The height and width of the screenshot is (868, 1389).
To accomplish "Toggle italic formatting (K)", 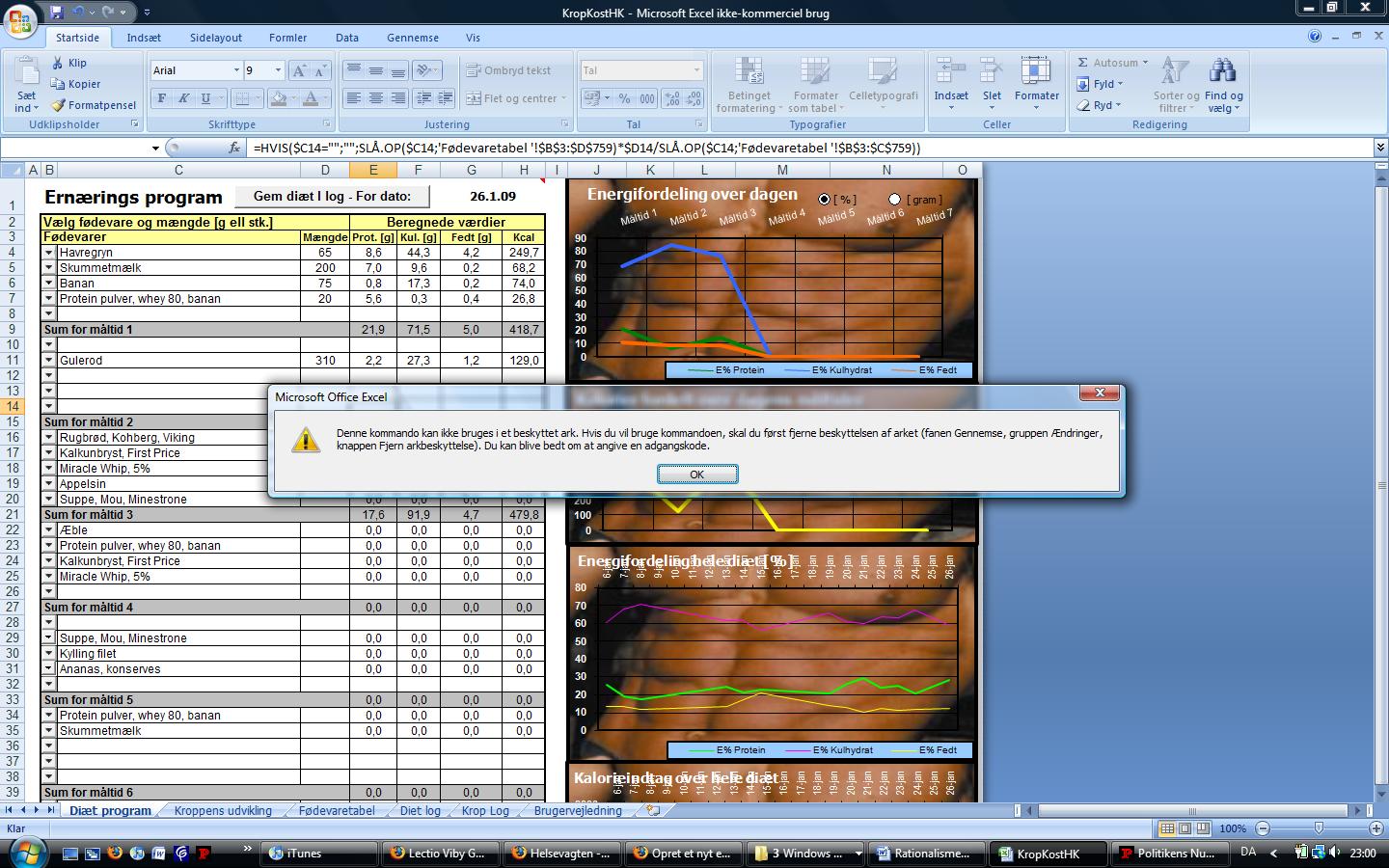I will [x=183, y=98].
